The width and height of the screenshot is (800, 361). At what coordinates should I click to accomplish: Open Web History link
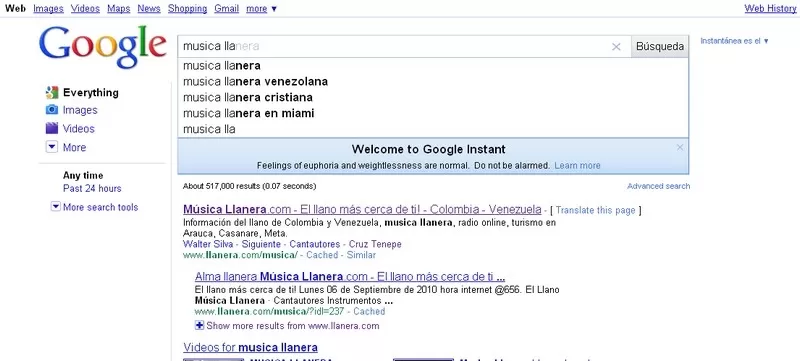(x=770, y=9)
